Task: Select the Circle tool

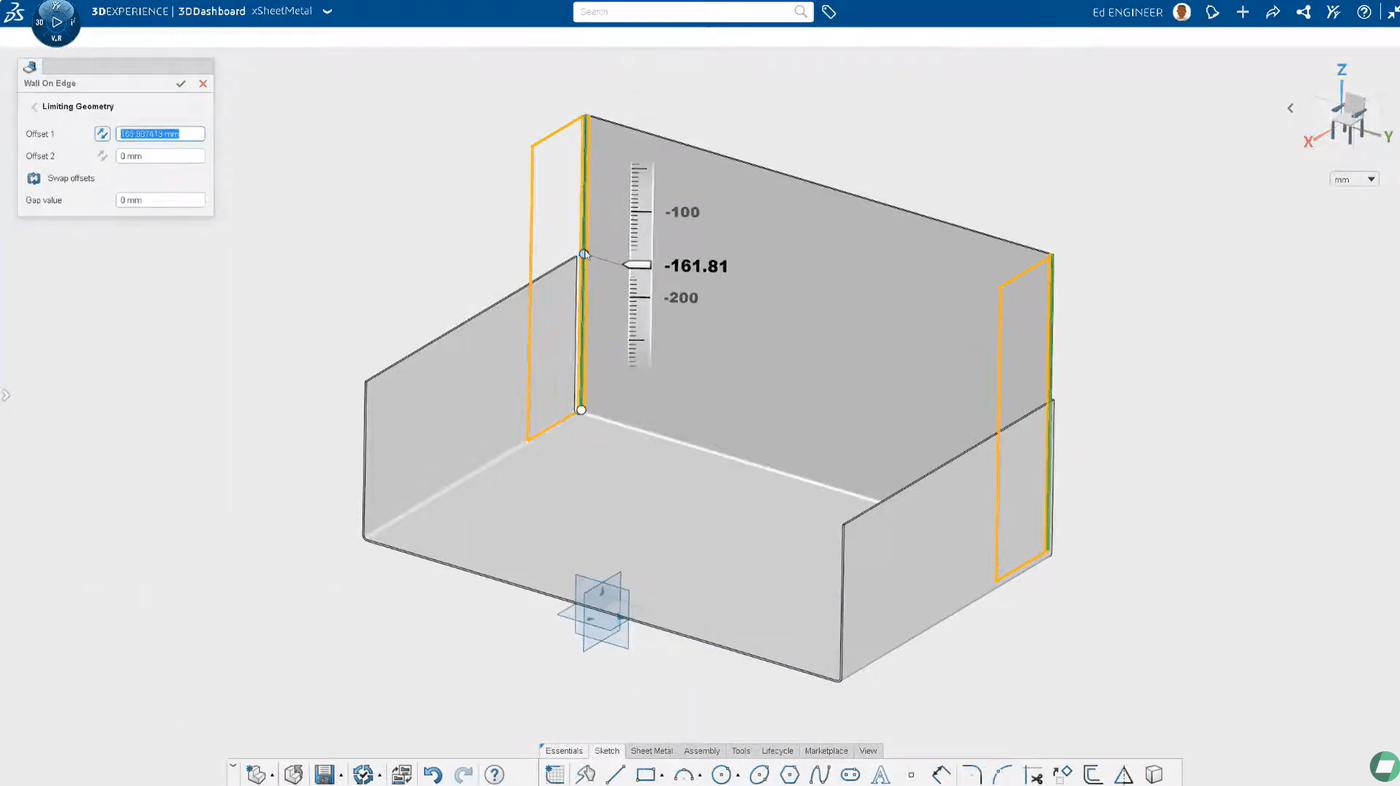Action: 720,774
